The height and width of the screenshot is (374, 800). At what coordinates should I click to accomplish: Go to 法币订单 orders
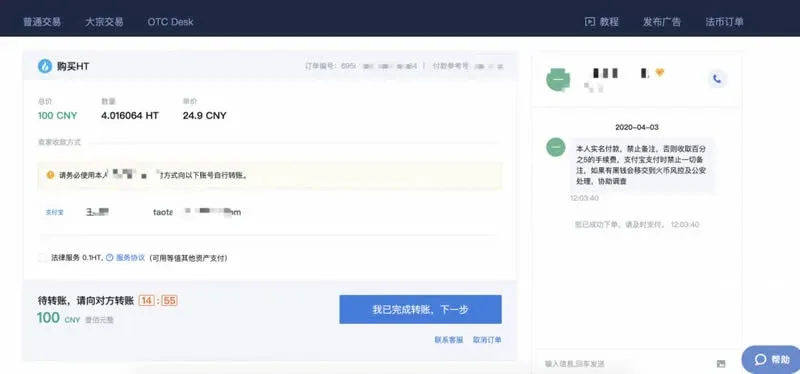724,22
